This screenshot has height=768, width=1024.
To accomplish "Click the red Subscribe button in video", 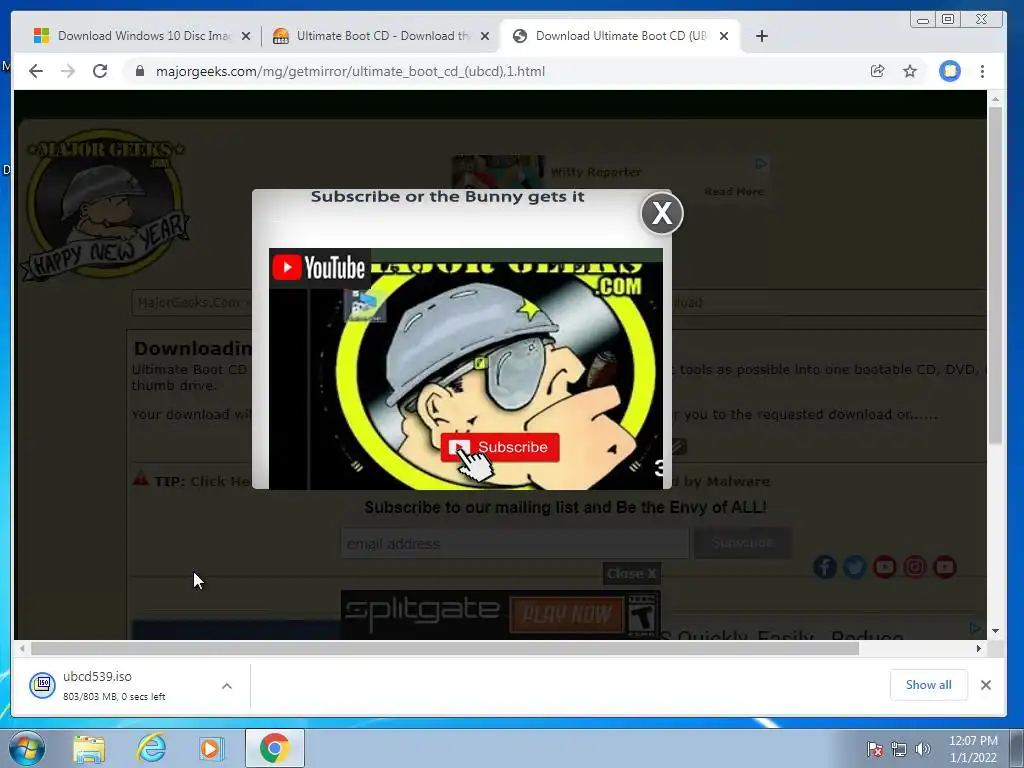I will pos(500,447).
